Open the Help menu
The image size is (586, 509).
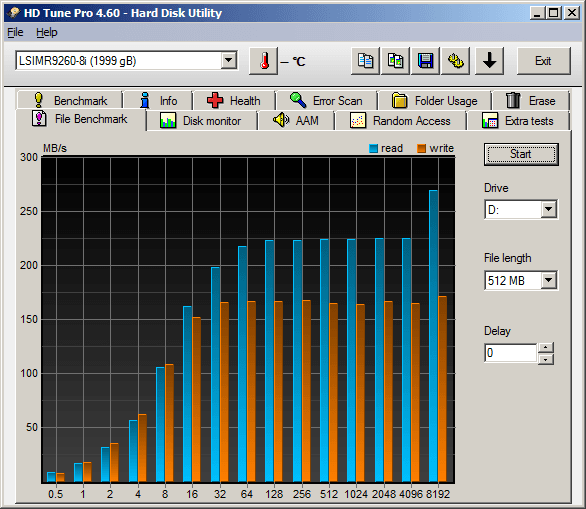47,33
